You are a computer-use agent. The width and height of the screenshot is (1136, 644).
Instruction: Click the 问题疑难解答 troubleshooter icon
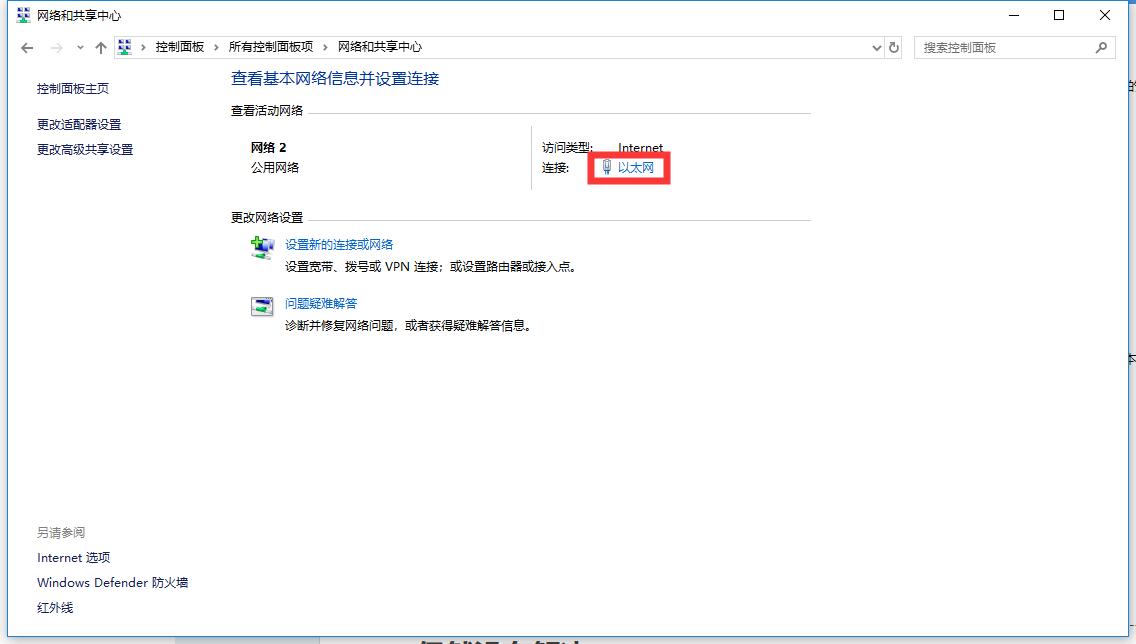click(x=262, y=307)
